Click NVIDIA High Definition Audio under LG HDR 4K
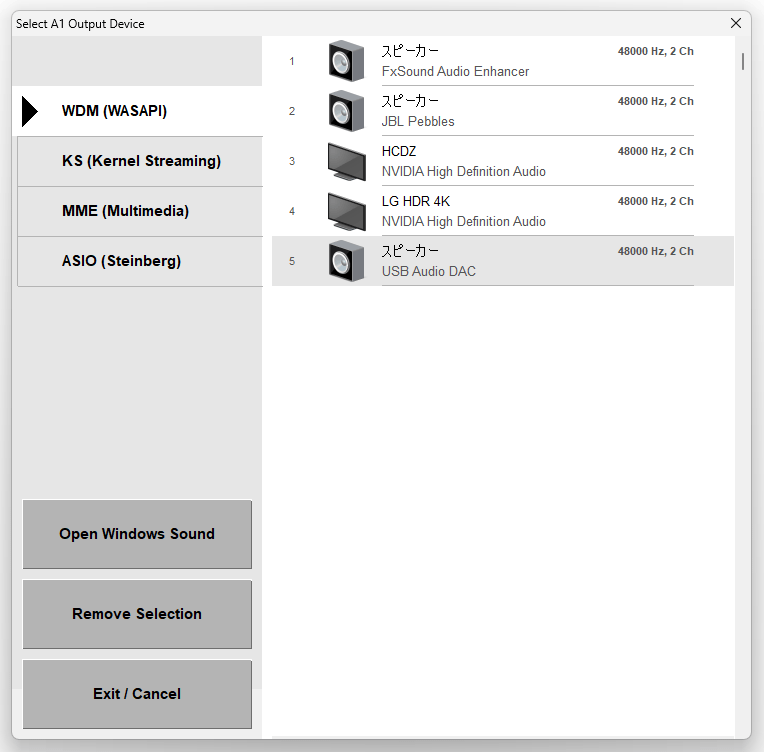764x752 pixels. tap(463, 222)
